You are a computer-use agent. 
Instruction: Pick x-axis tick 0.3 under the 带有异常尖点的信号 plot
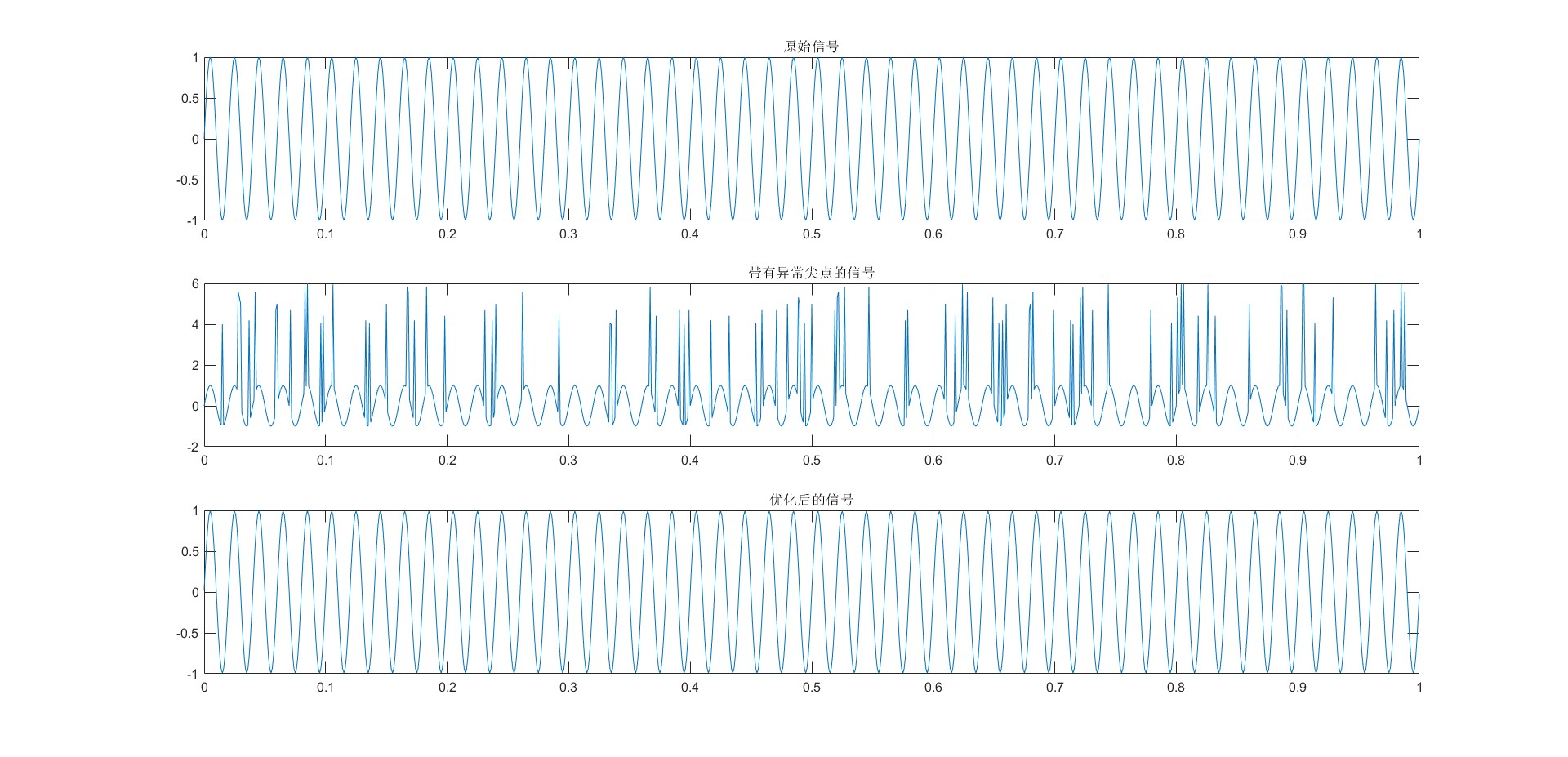point(568,461)
